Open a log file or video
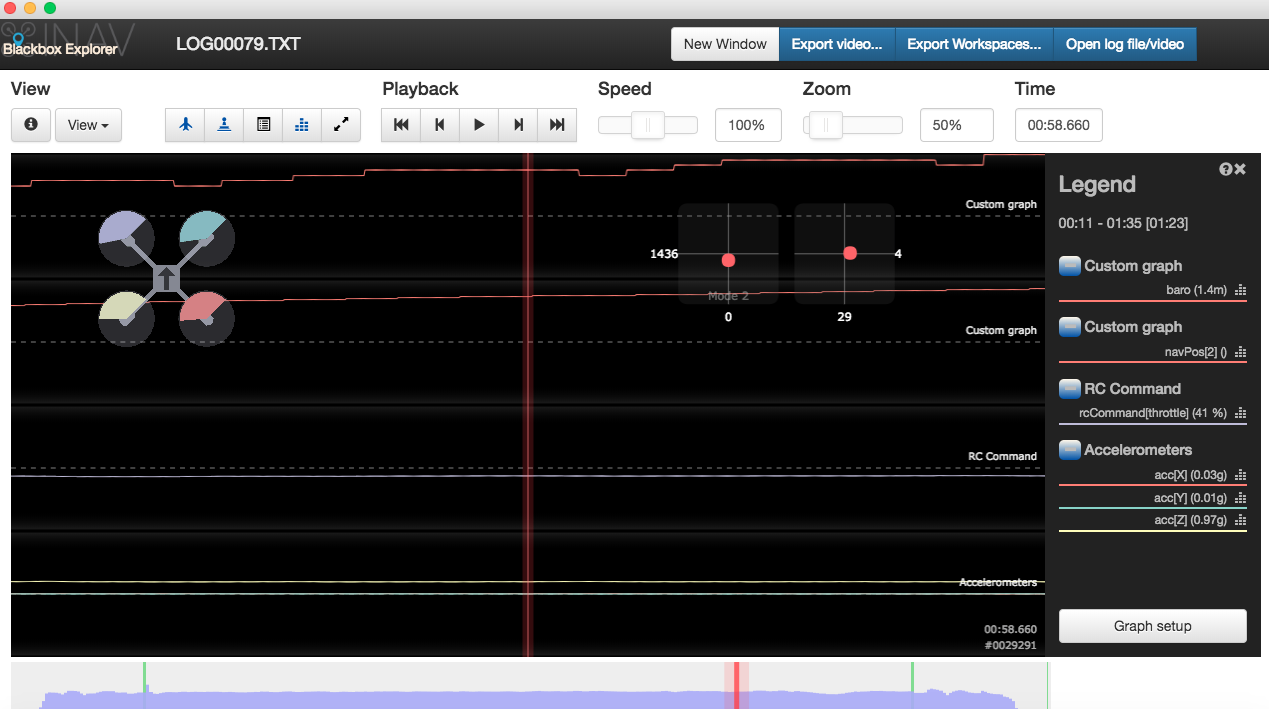 click(1125, 44)
